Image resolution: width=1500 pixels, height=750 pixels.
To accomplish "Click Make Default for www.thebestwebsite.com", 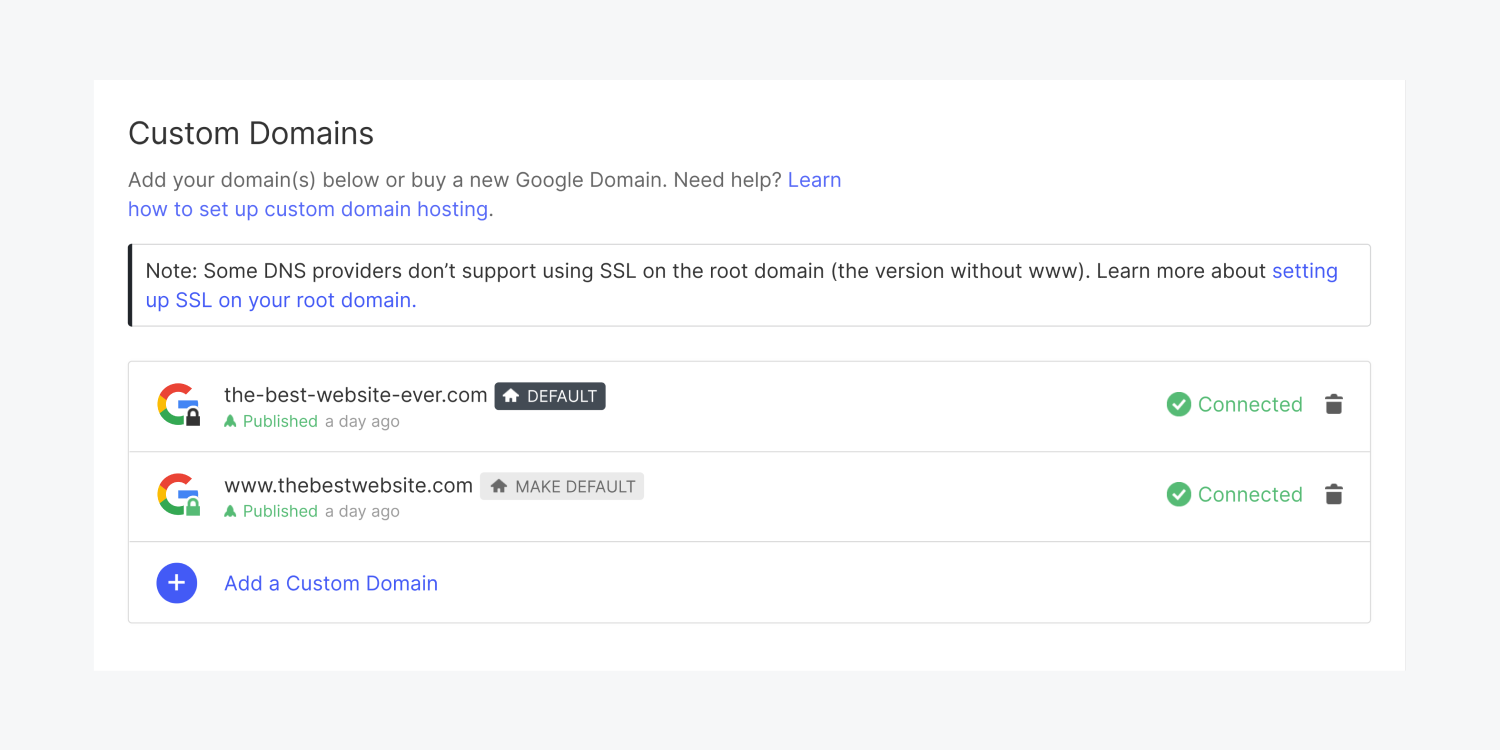I will pyautogui.click(x=562, y=486).
